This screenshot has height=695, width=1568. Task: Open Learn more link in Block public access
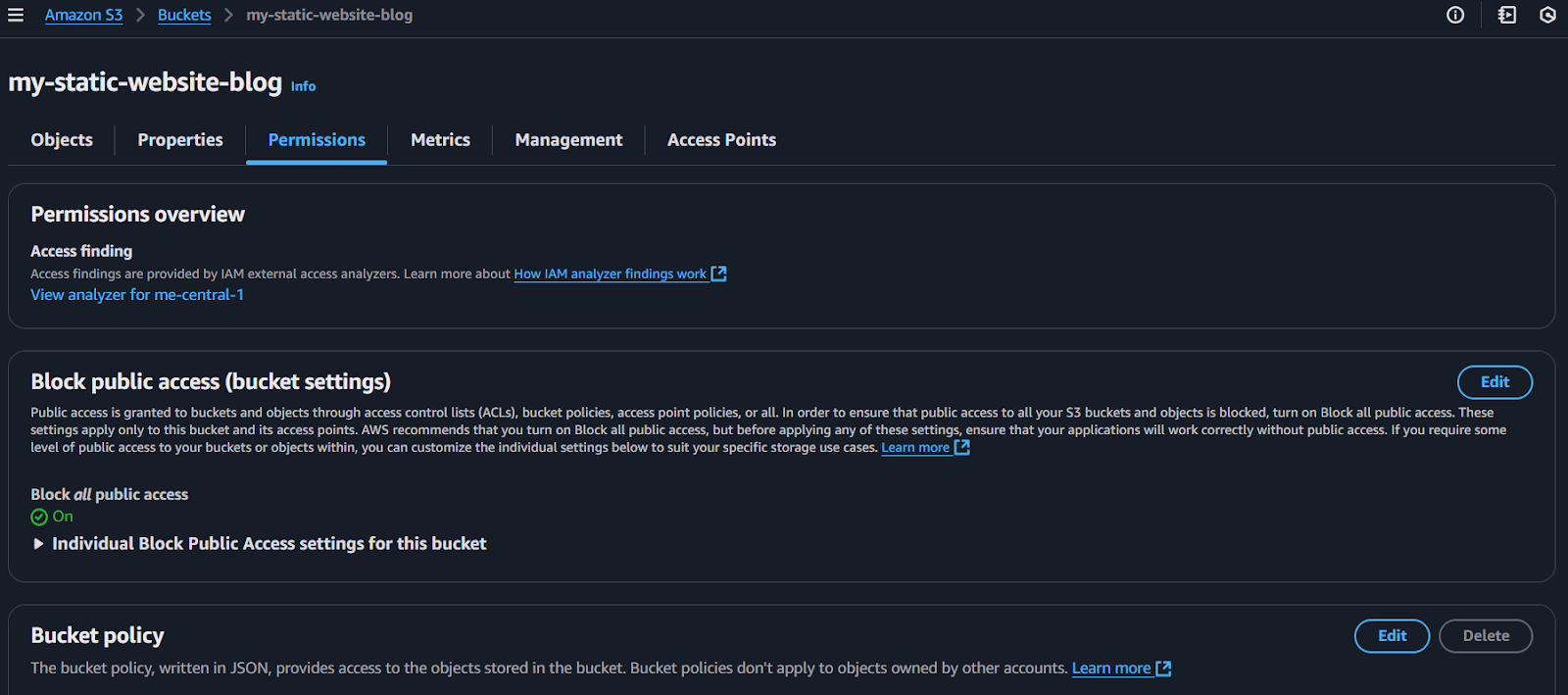click(x=915, y=447)
